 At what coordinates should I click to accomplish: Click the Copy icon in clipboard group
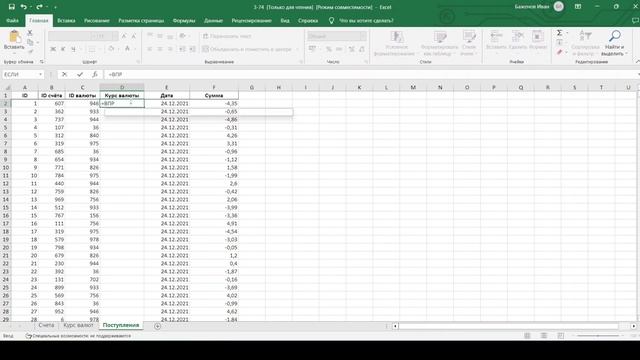(30, 42)
